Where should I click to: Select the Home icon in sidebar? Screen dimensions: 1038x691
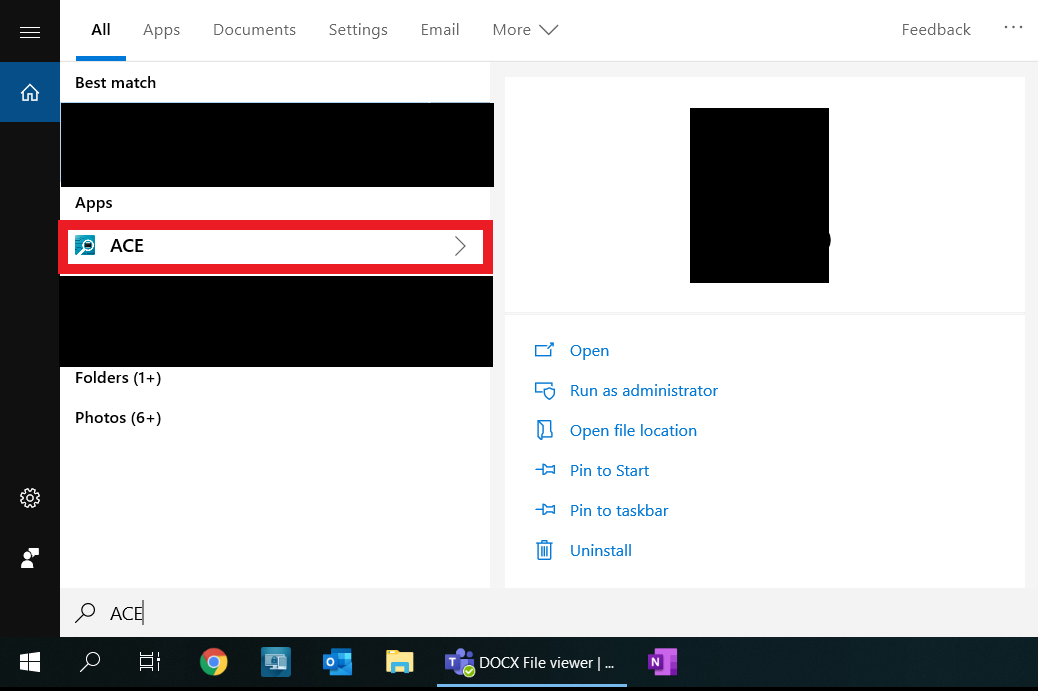click(30, 93)
